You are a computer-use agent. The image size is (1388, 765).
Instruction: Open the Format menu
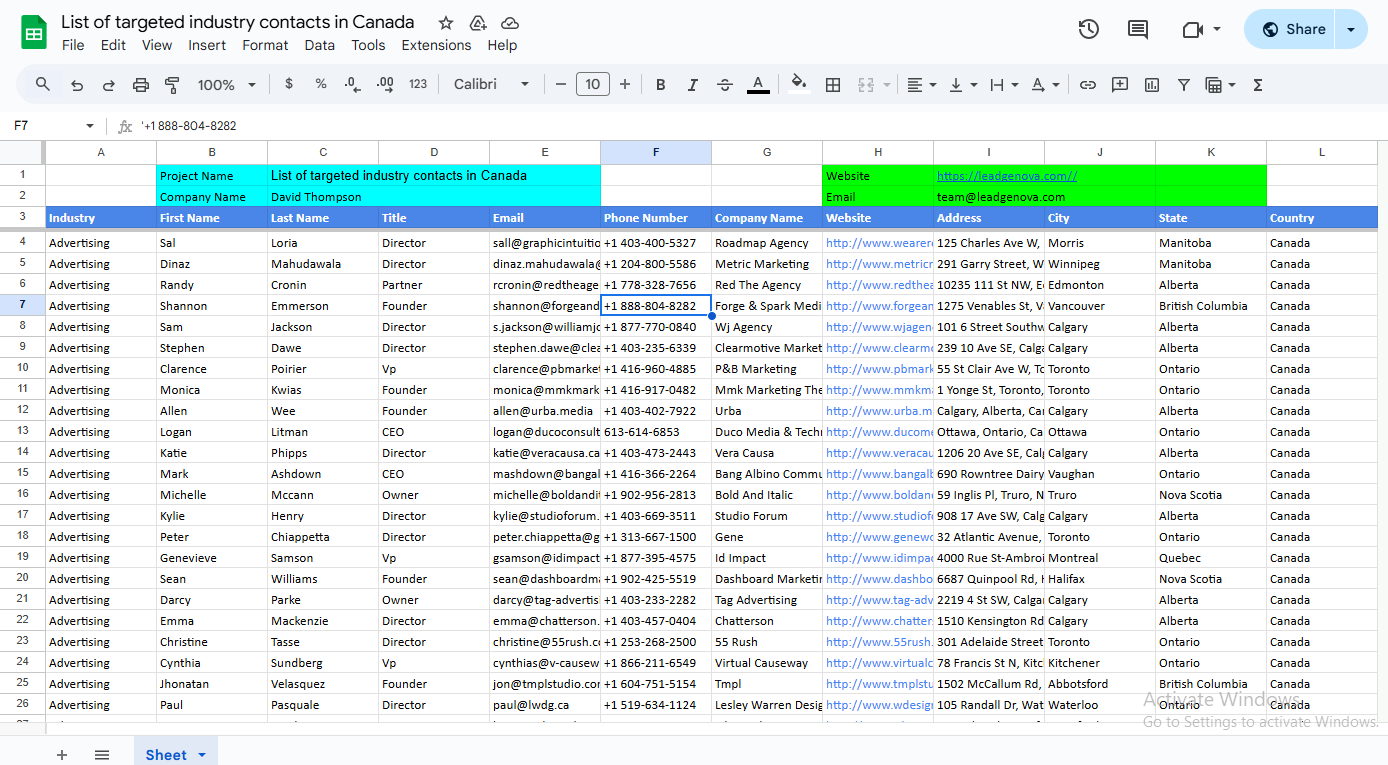265,45
